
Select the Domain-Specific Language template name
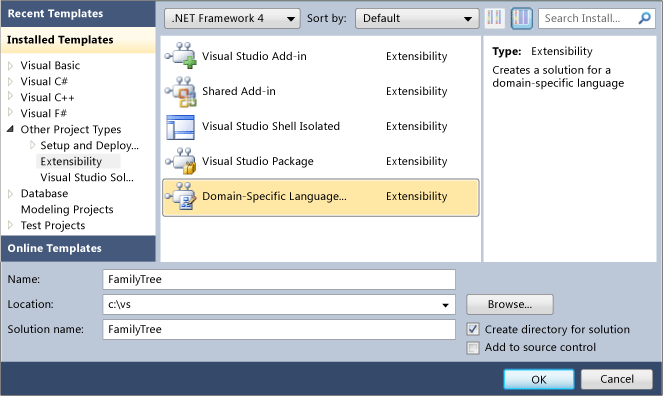point(274,197)
